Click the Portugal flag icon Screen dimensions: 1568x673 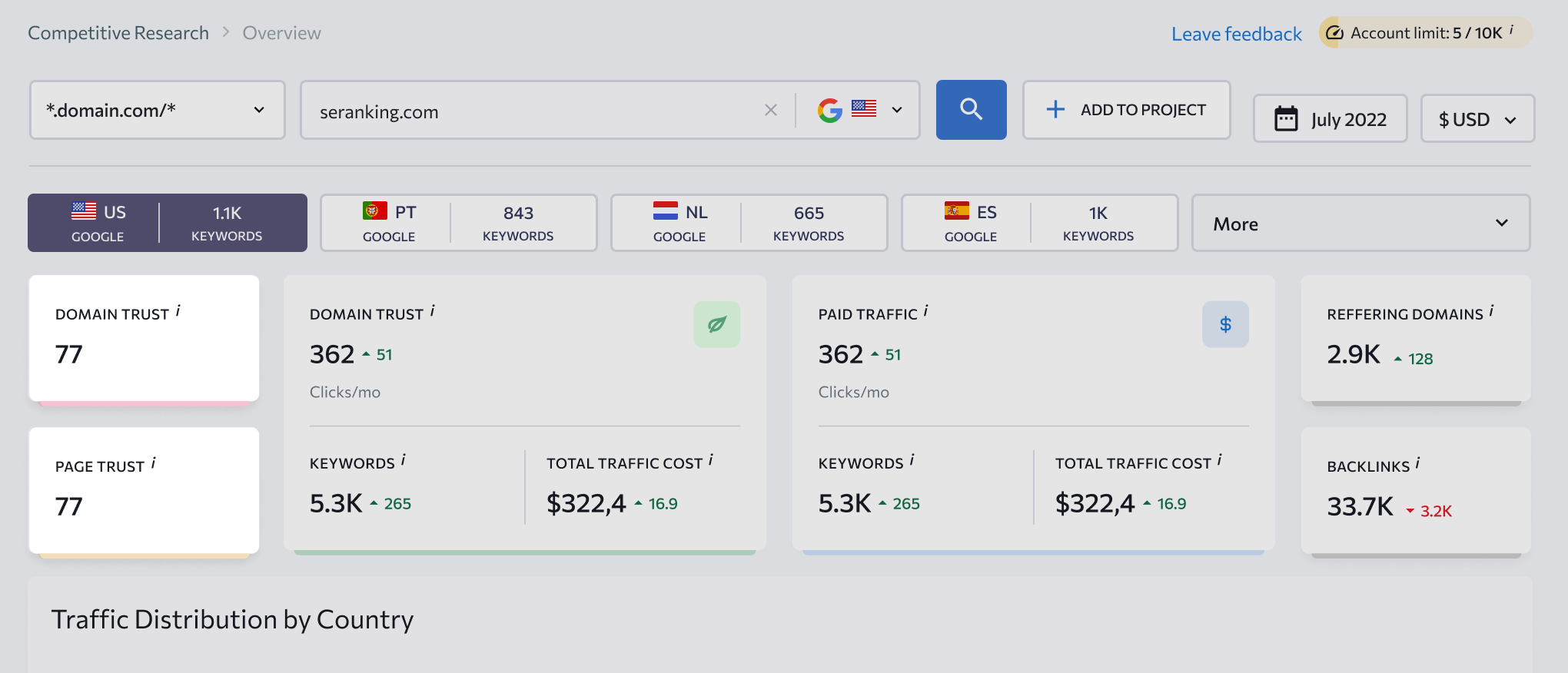tap(375, 211)
